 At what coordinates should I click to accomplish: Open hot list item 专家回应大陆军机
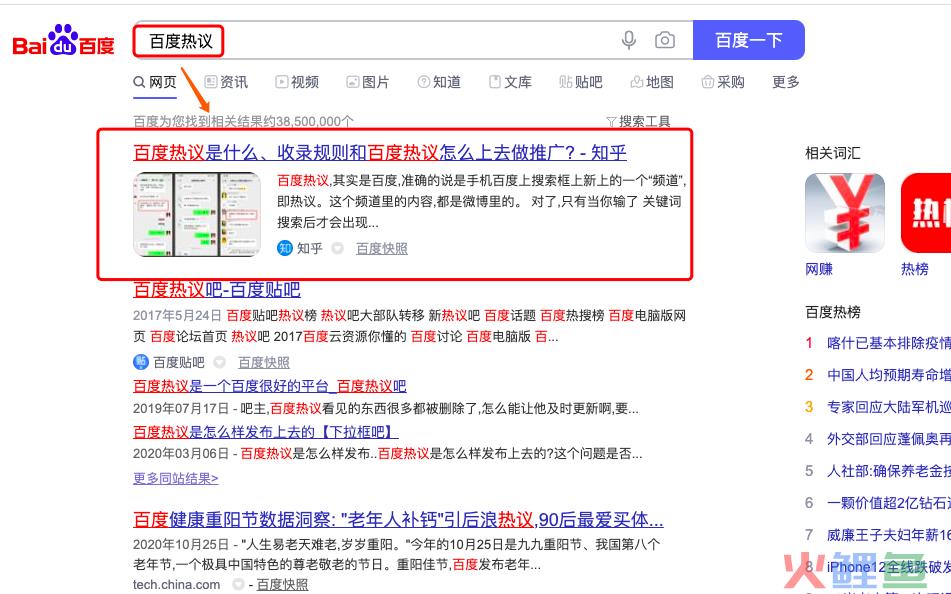tap(889, 407)
